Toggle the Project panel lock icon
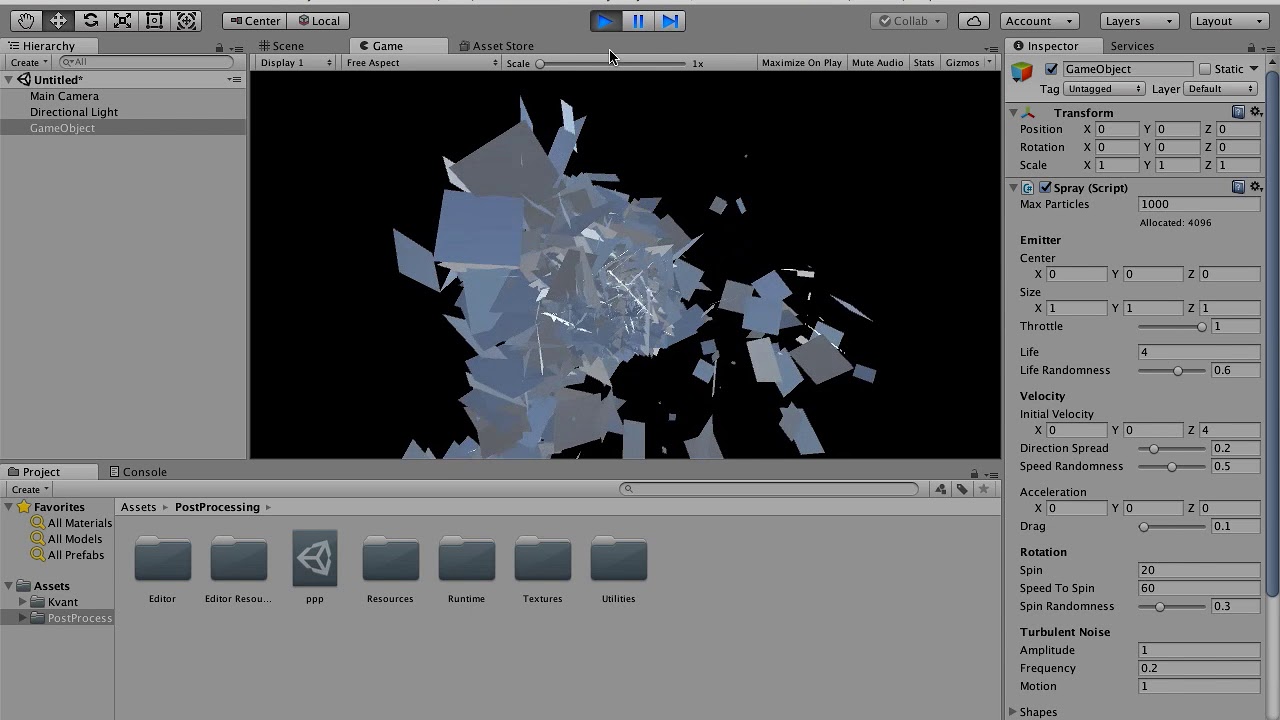 974,473
